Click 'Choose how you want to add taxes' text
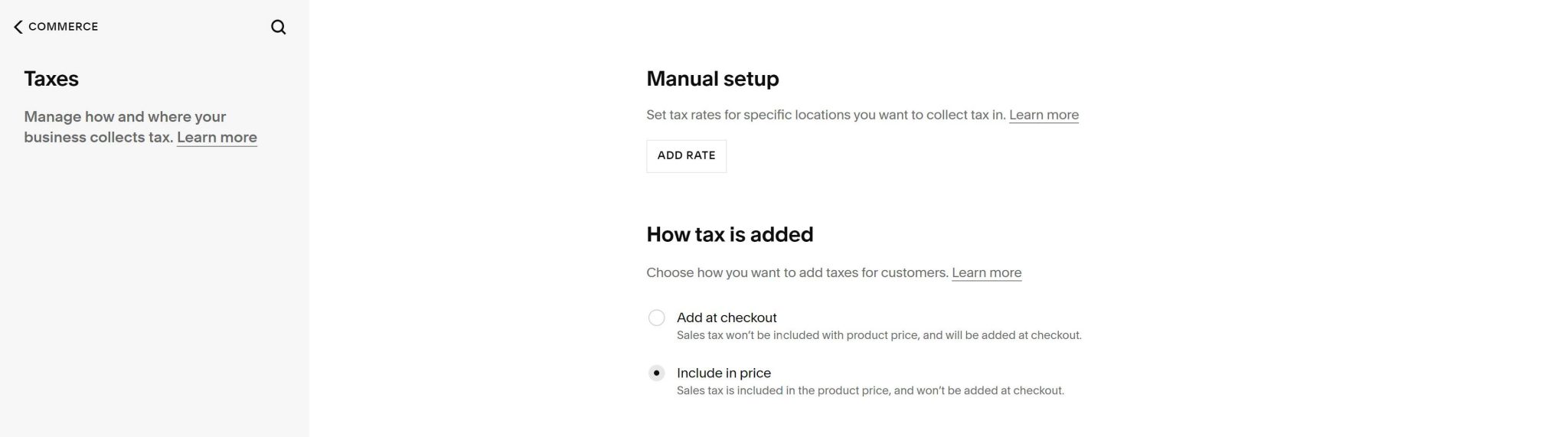The image size is (1568, 437). coord(797,272)
